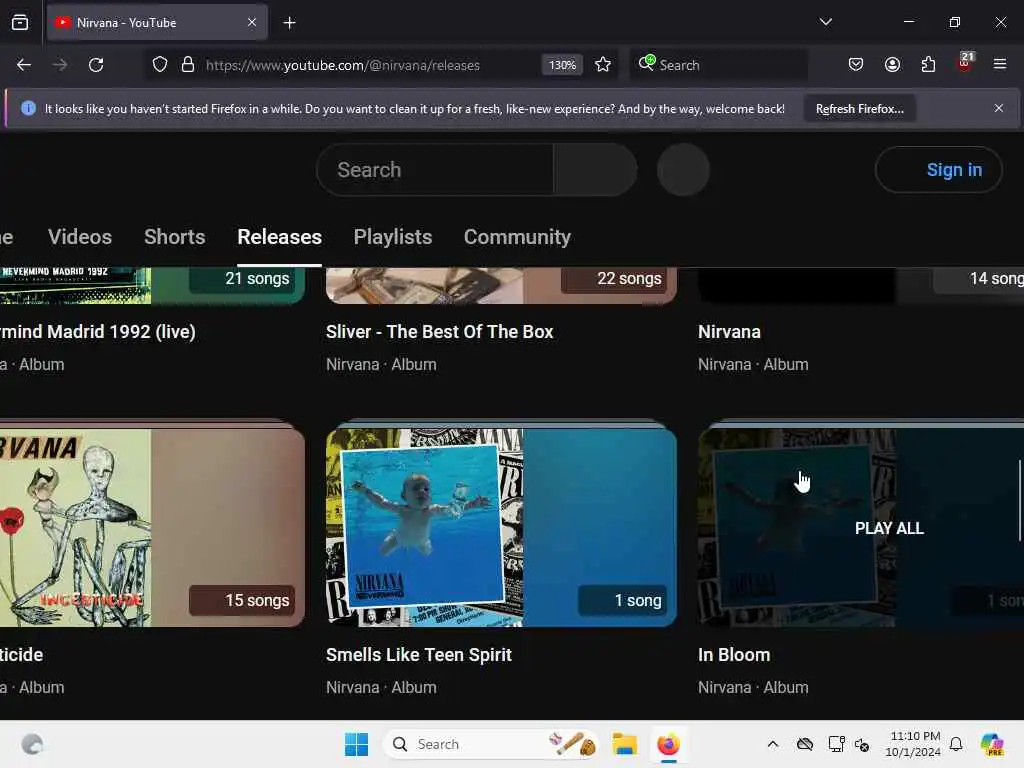Viewport: 1024px width, 768px height.
Task: Click the 130% zoom level badge
Action: pos(562,65)
